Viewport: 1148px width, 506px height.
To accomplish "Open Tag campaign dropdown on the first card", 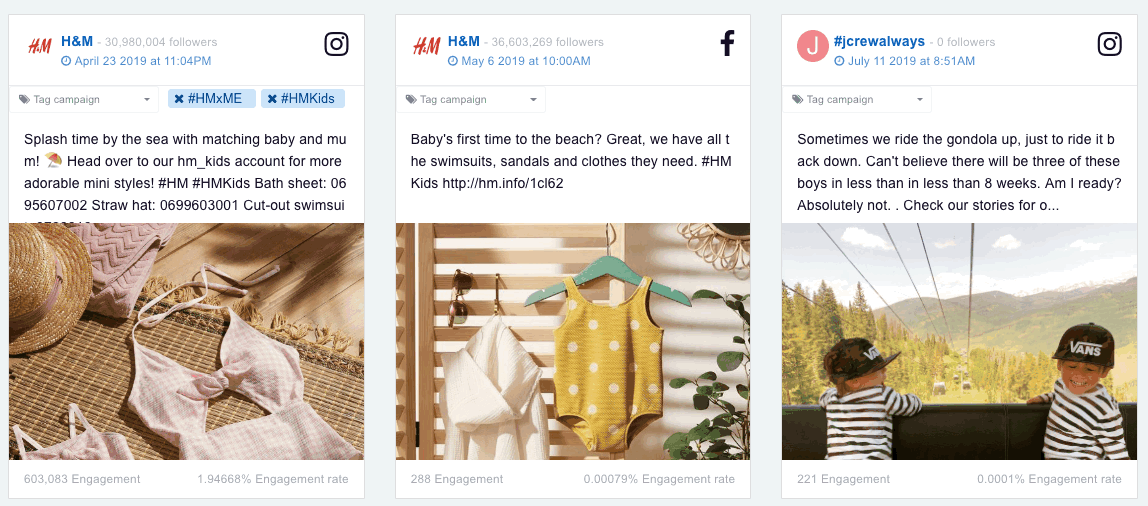I will tap(84, 100).
